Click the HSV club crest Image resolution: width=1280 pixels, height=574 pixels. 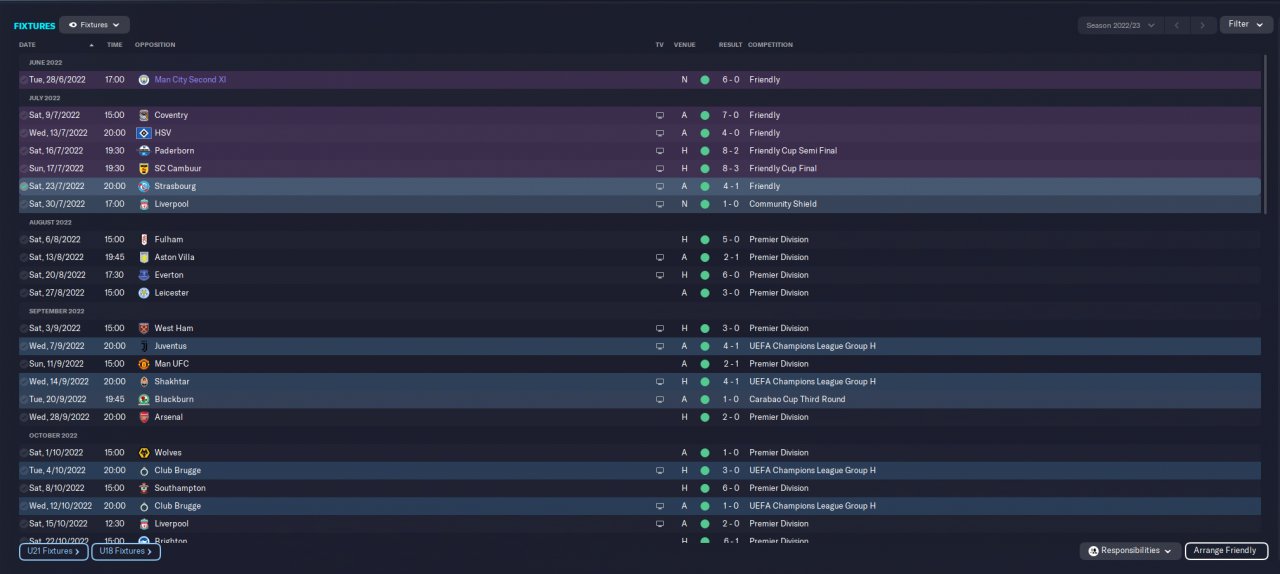[144, 133]
